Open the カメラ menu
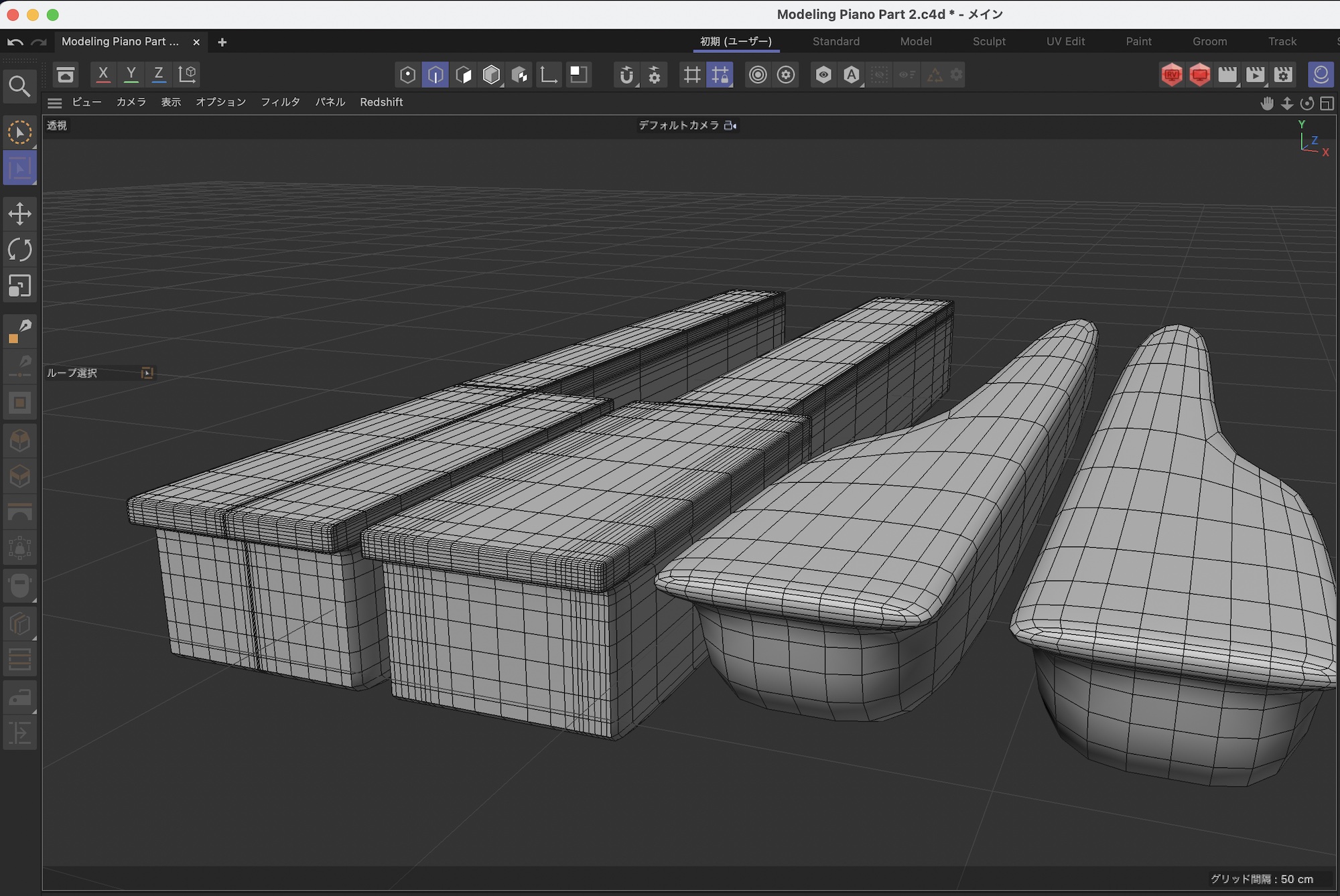 (131, 102)
